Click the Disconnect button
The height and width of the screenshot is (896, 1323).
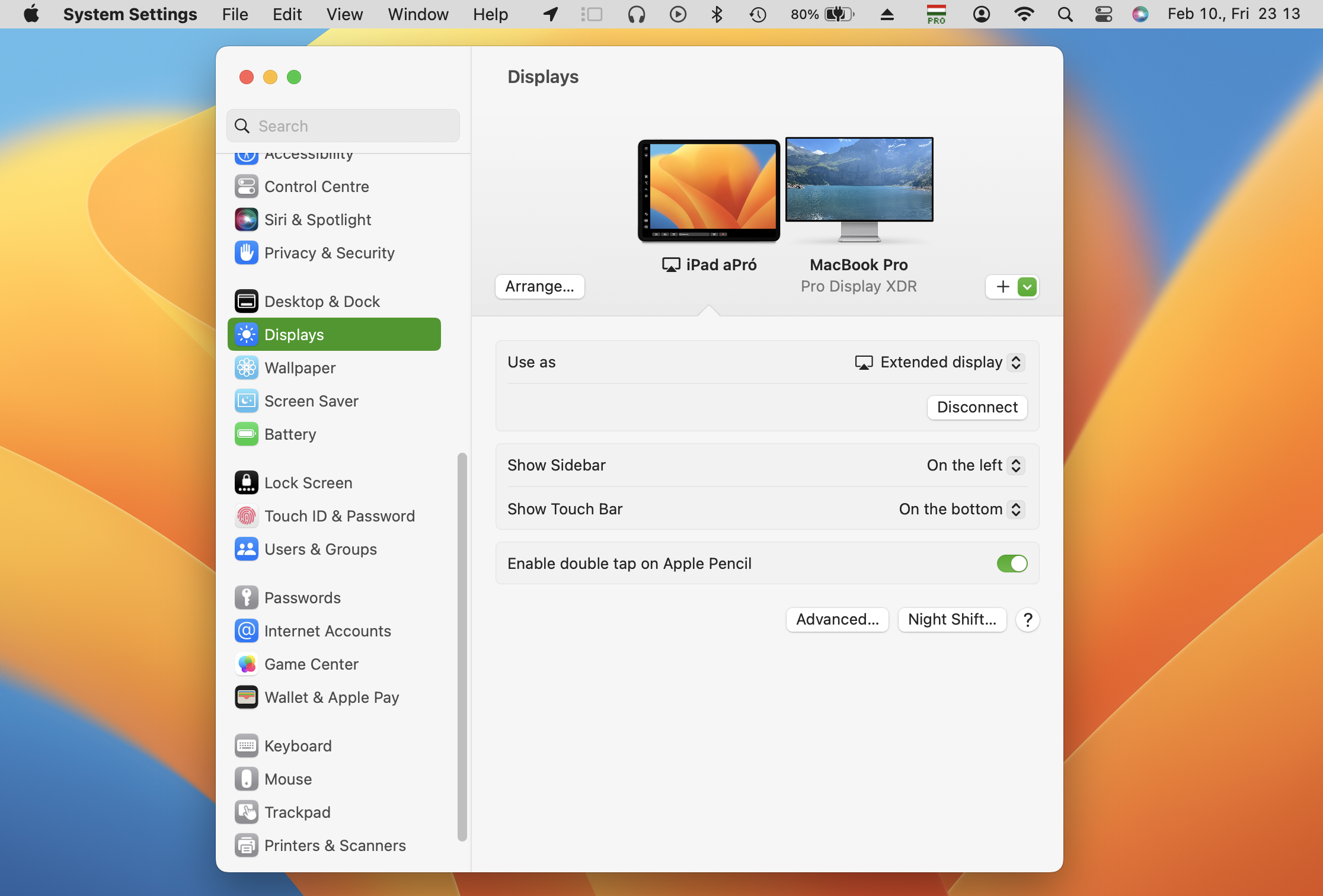pyautogui.click(x=976, y=407)
